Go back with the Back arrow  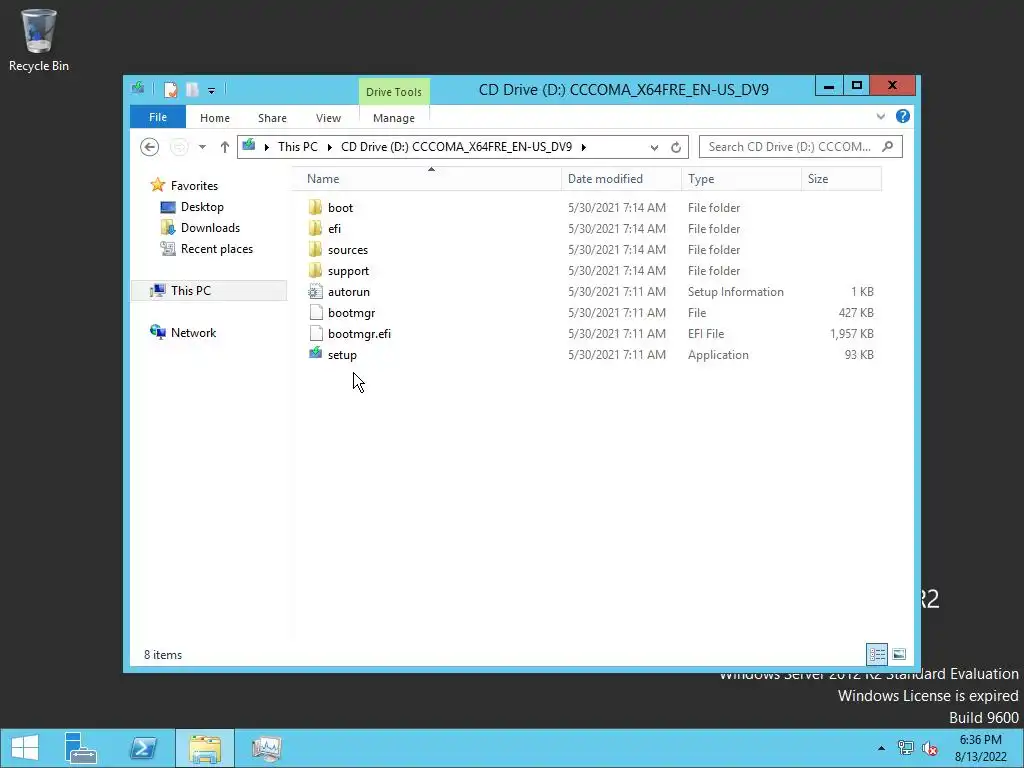[150, 147]
